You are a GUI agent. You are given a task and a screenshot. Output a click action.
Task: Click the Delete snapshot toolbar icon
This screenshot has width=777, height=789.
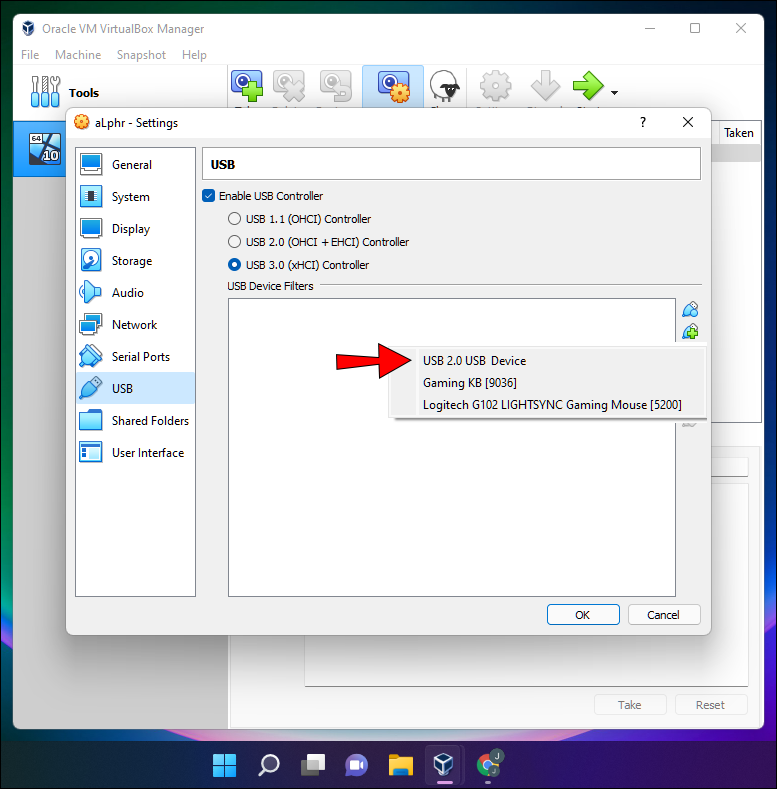point(289,86)
